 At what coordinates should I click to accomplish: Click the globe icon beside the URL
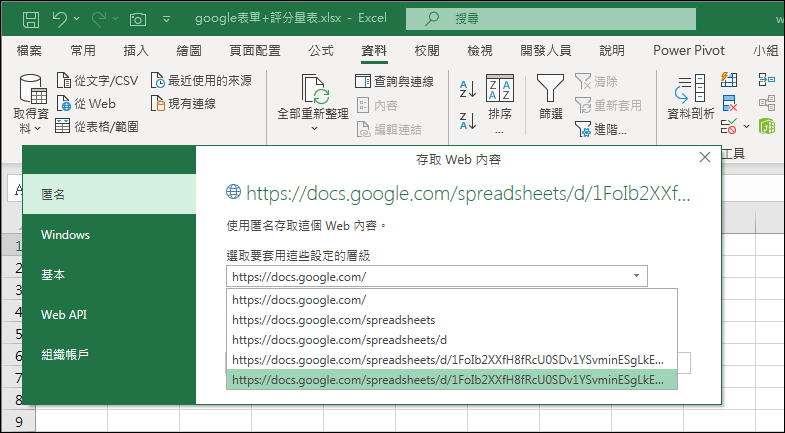coord(233,191)
